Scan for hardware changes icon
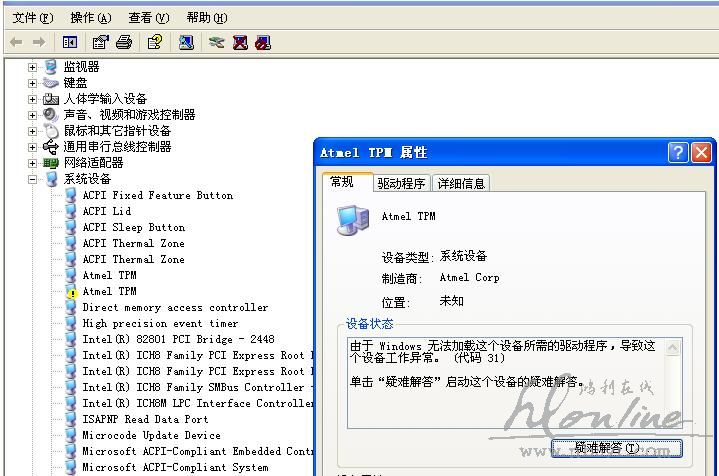 pyautogui.click(x=186, y=43)
